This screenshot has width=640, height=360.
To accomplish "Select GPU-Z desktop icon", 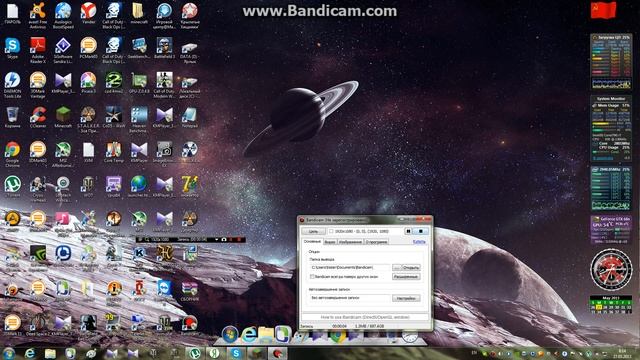I will coord(139,82).
